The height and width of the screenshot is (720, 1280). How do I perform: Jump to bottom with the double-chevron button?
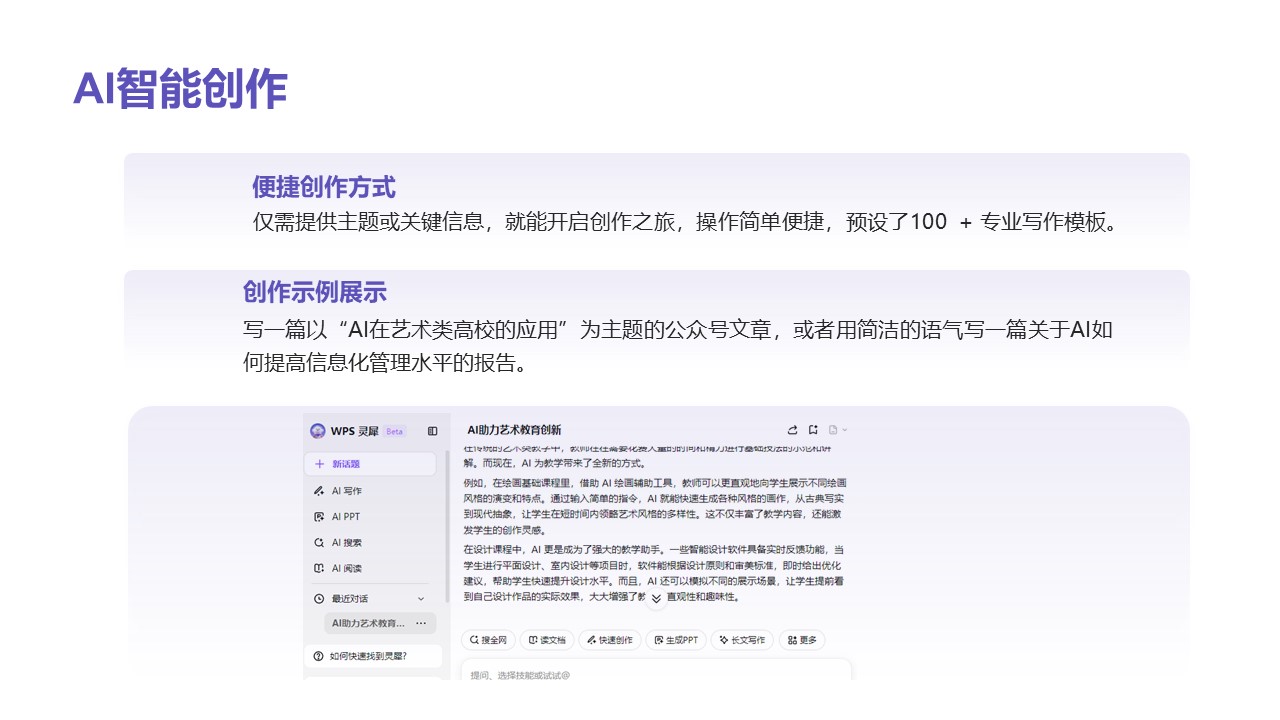656,598
